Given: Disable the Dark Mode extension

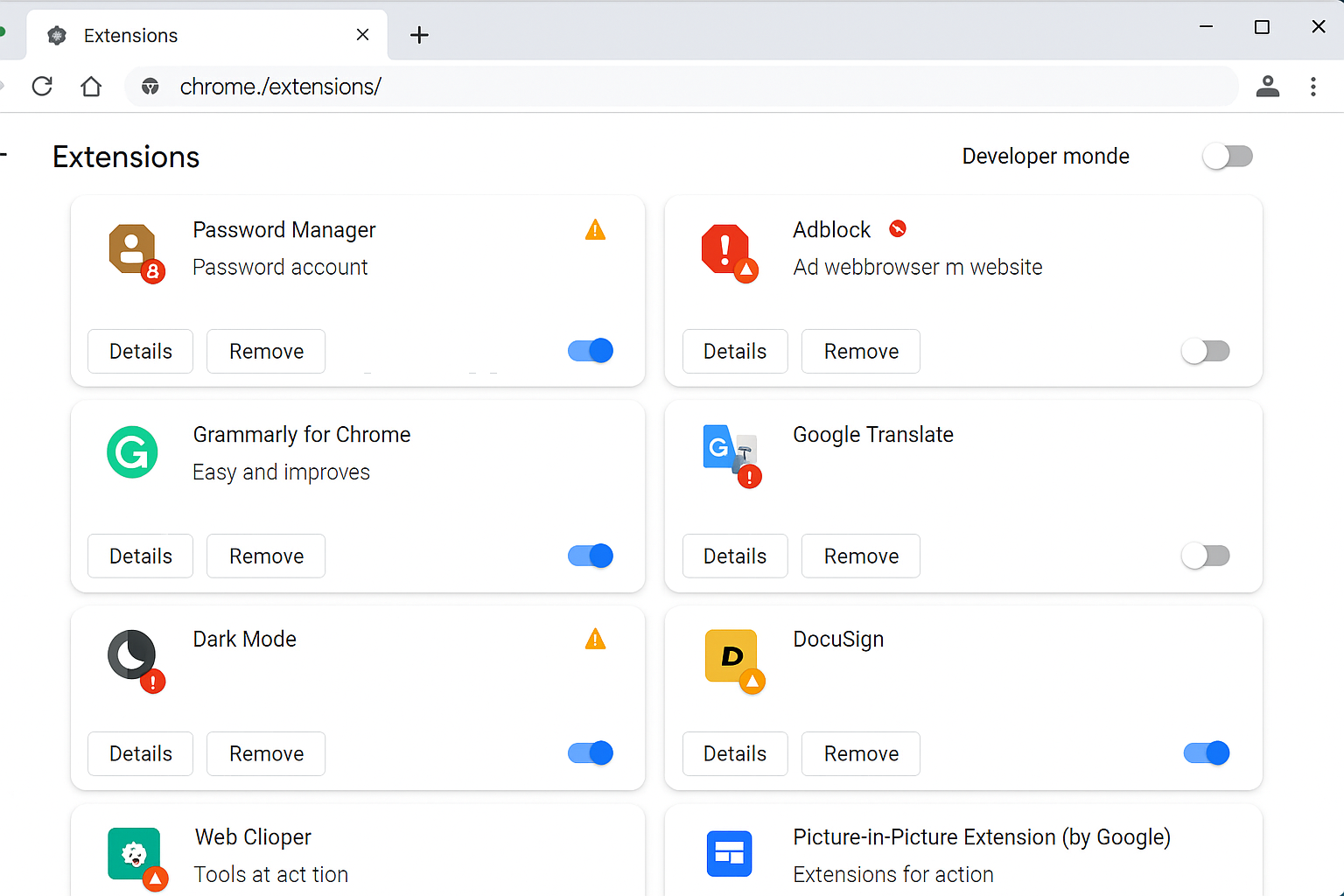Looking at the screenshot, I should click(x=591, y=752).
